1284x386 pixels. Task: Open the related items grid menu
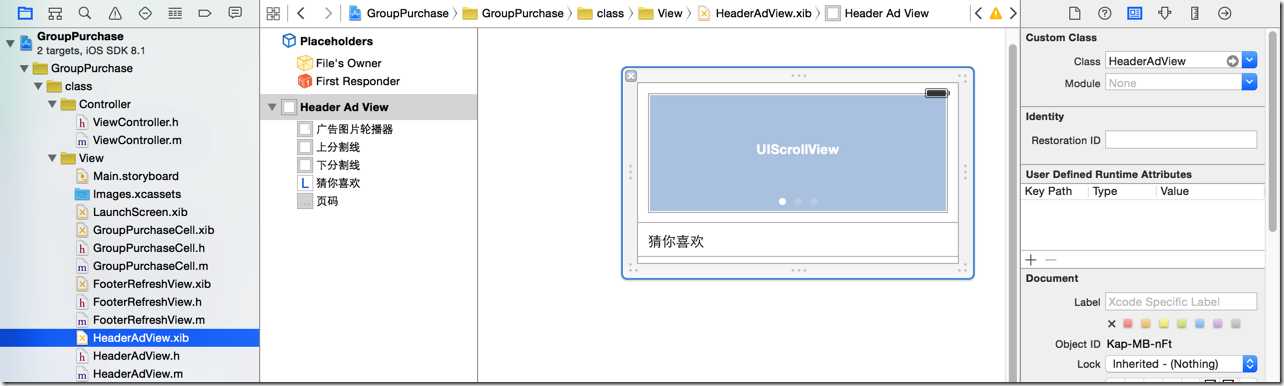coord(273,13)
